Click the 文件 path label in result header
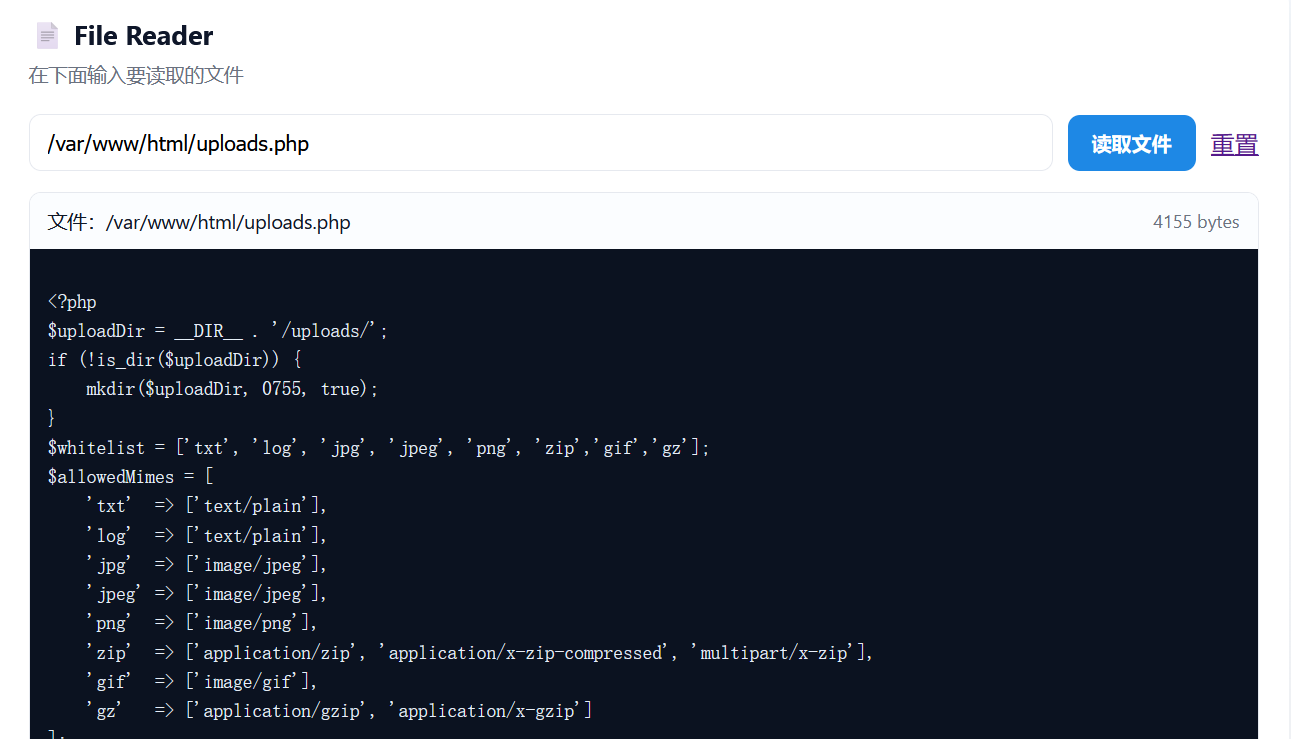This screenshot has height=739, width=1291. coord(199,222)
